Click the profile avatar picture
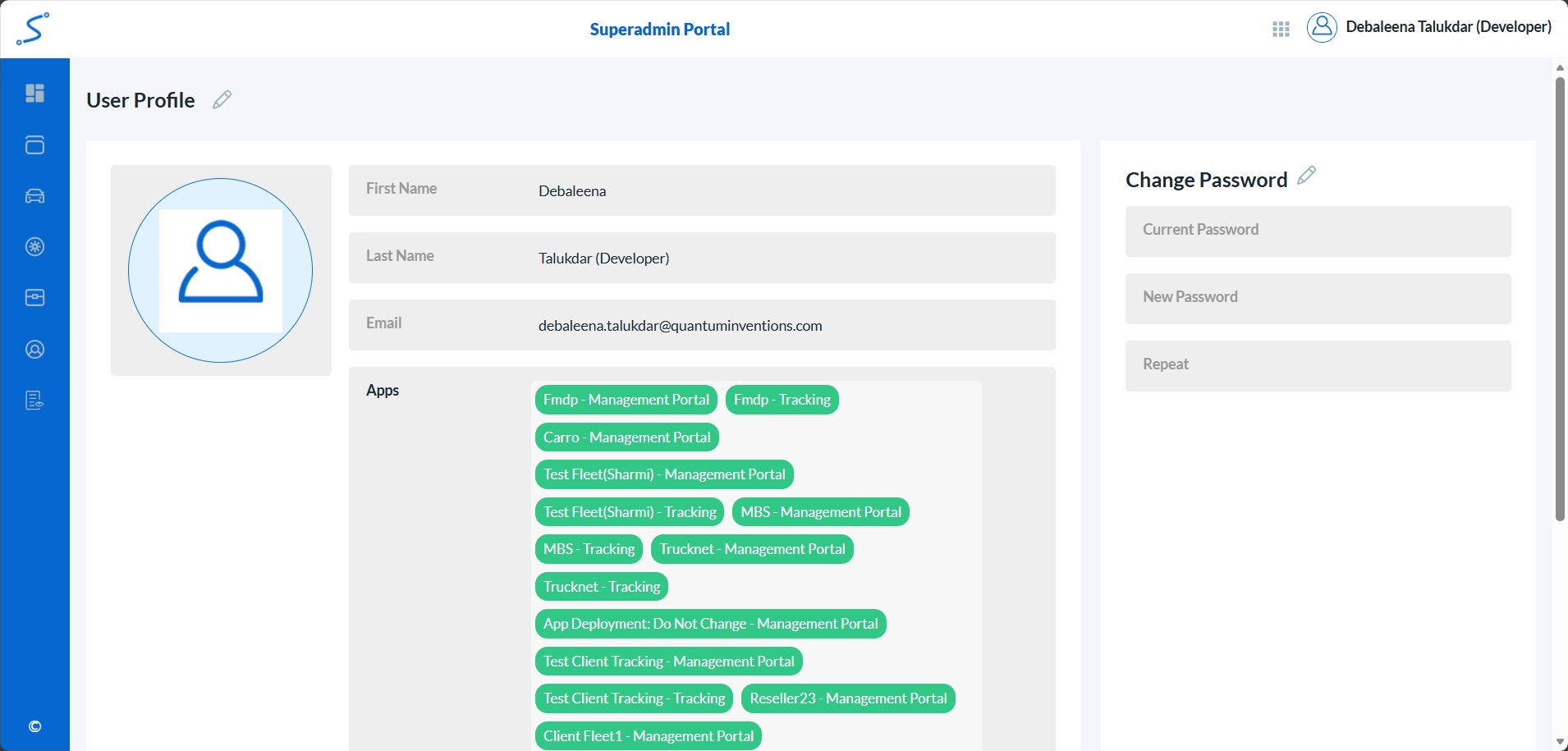Screen dimensions: 1568x751 [x=221, y=271]
